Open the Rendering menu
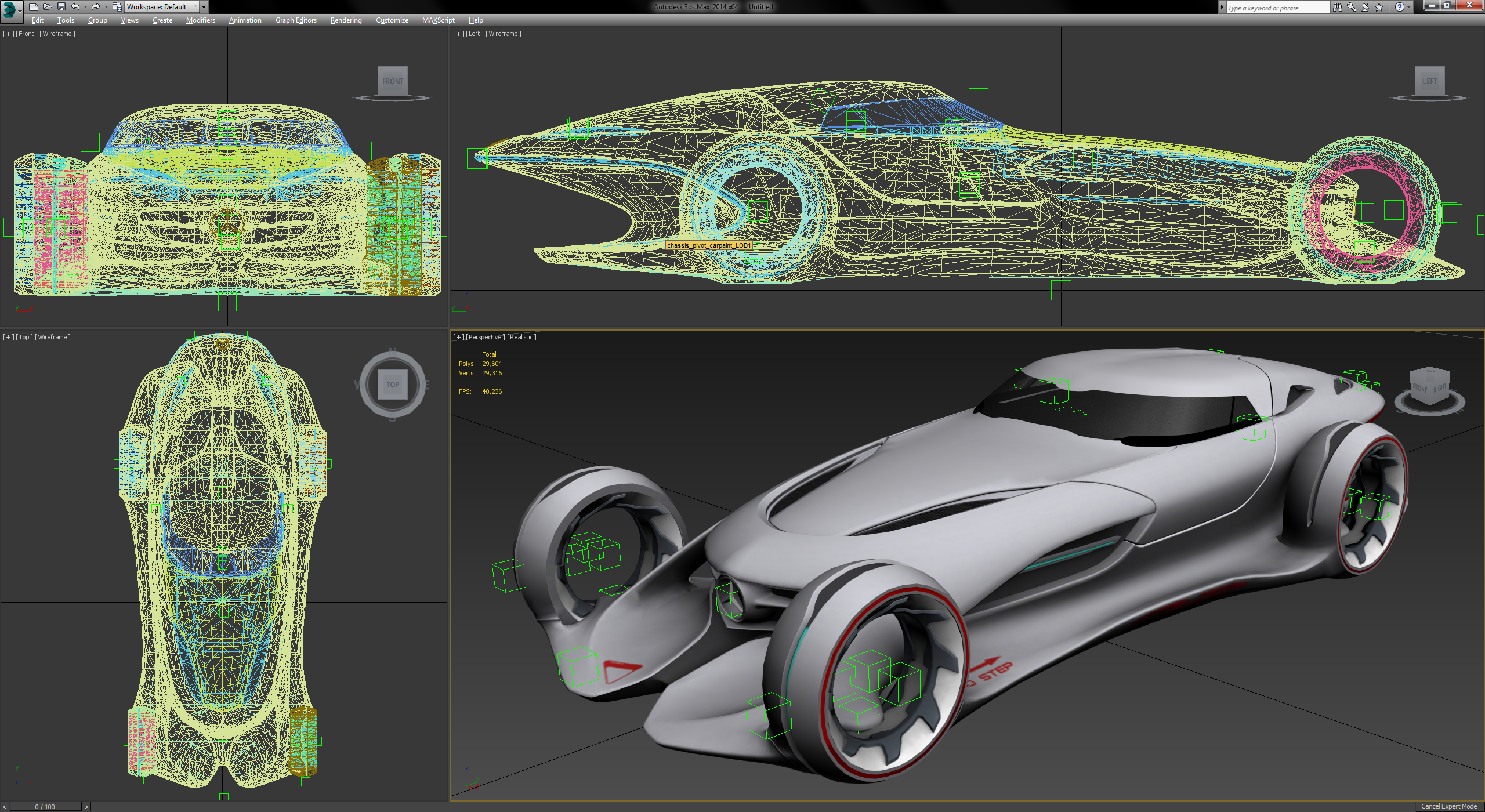1485x812 pixels. pyautogui.click(x=345, y=20)
